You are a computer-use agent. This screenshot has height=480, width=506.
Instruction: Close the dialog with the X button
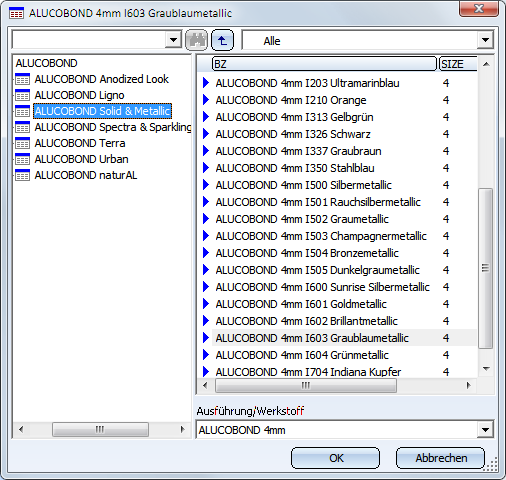(x=479, y=9)
